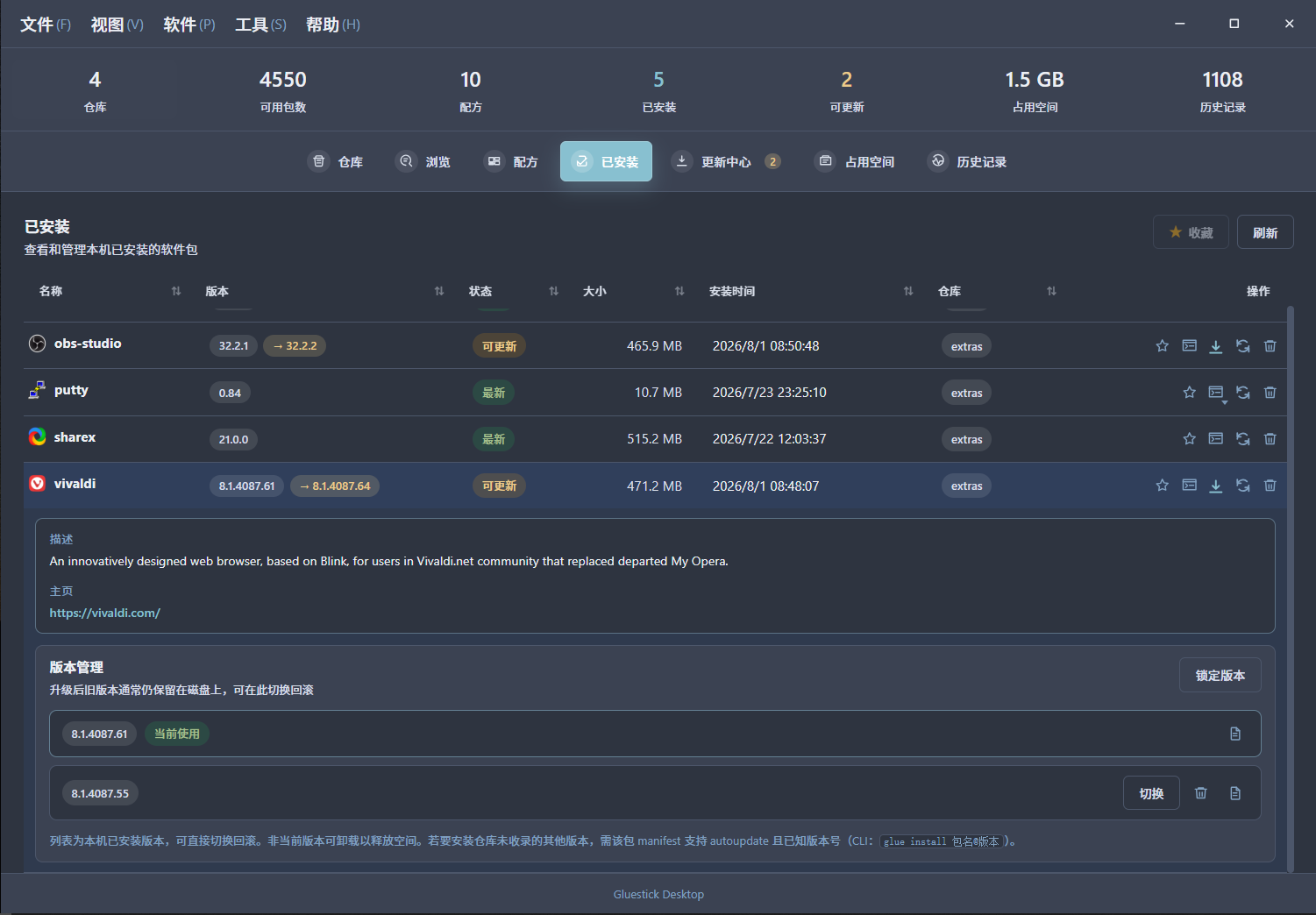Click the → 32.2.2 update version badge

tap(295, 346)
